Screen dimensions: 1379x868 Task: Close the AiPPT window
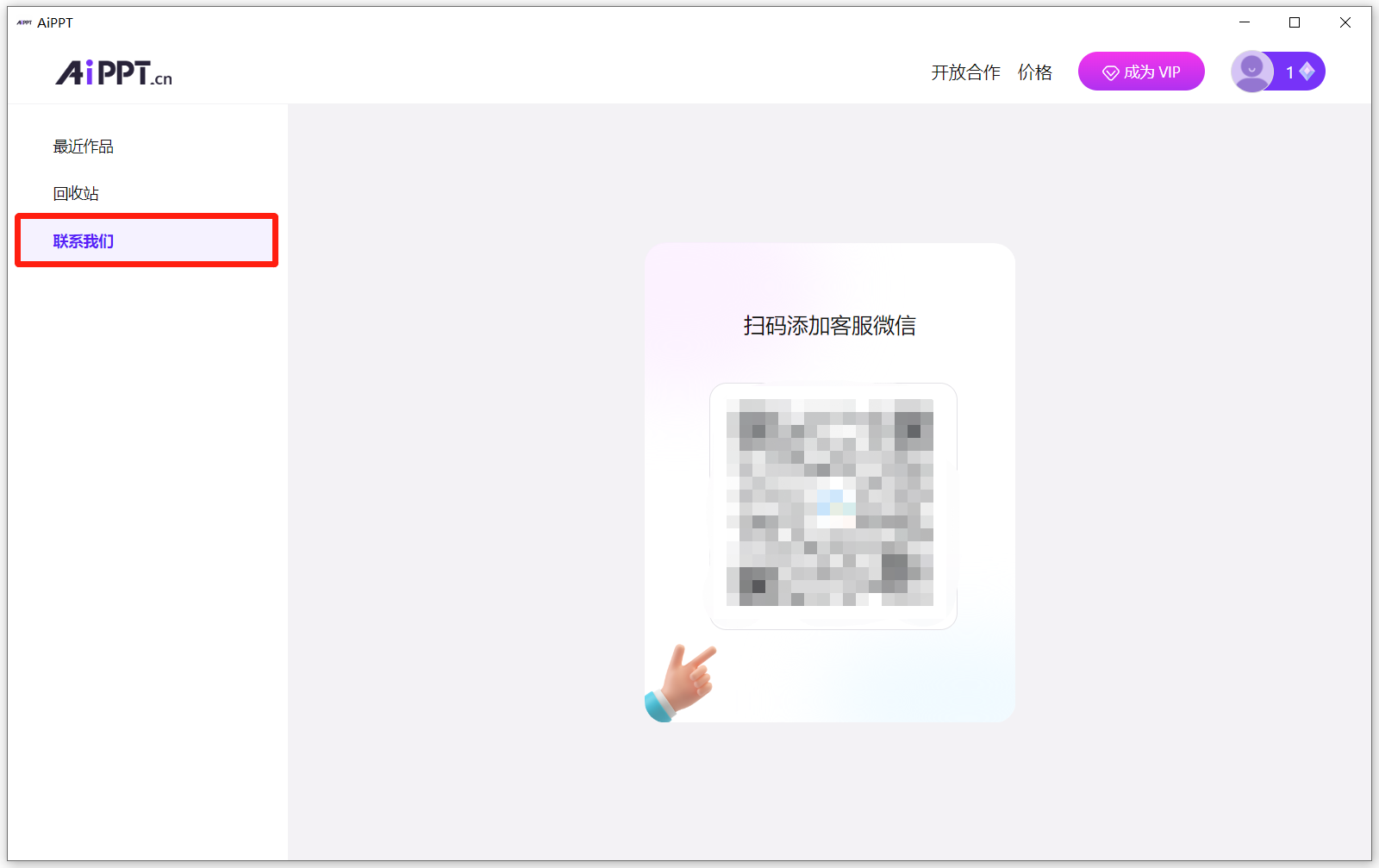coord(1345,22)
